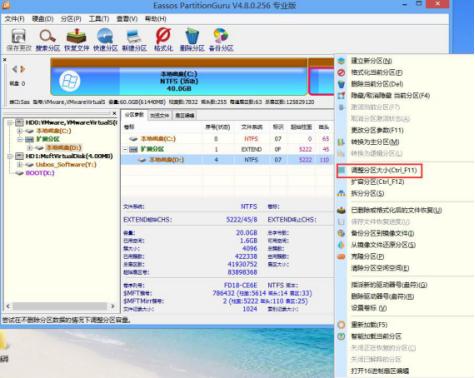The image size is (475, 378).
Task: Switch to the 扇区编辑 tab
Action: (185, 115)
